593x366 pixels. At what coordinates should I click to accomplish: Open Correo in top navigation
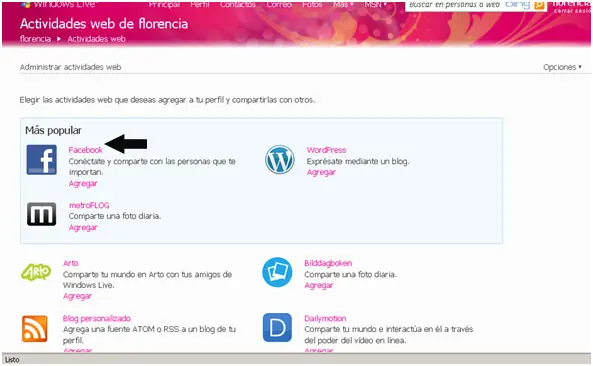pos(279,5)
